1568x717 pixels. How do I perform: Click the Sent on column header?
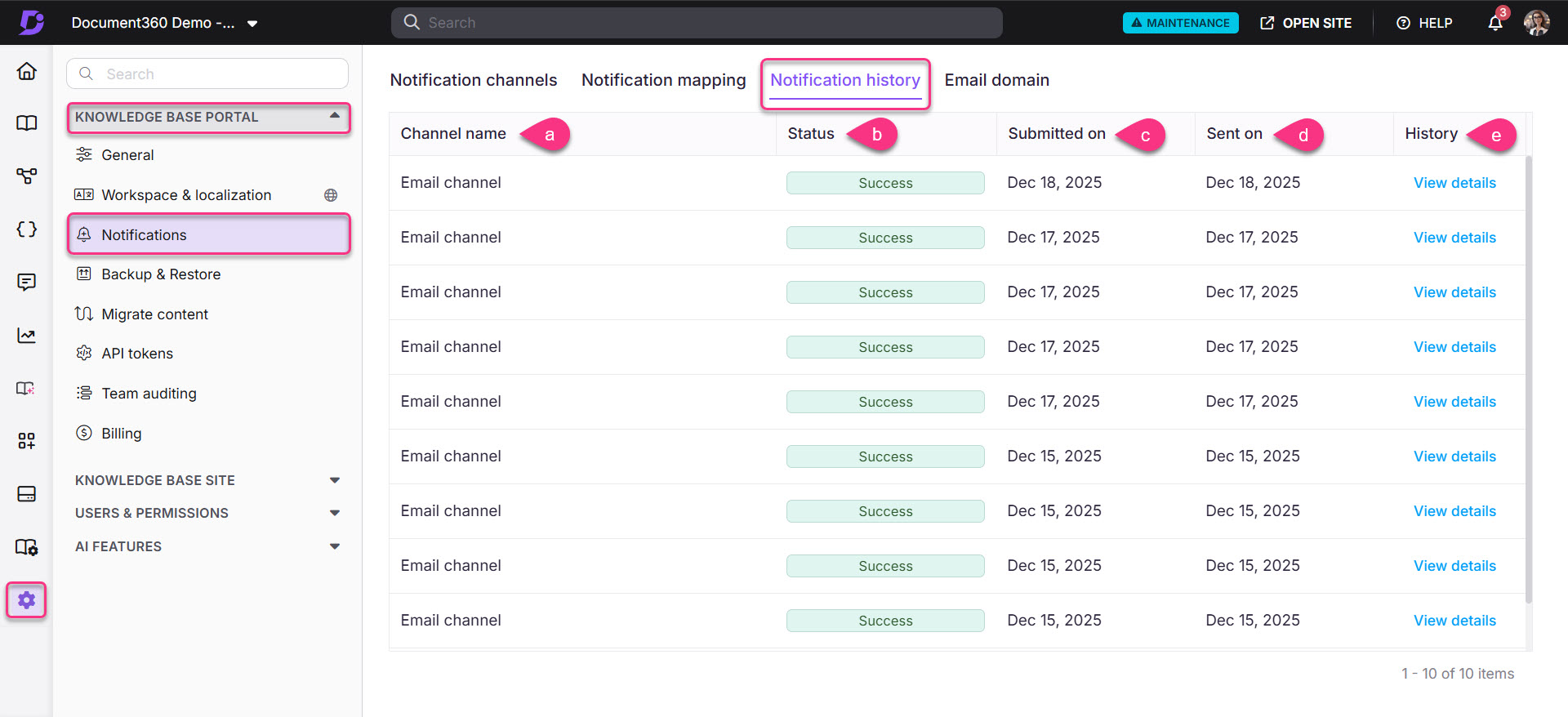coord(1234,134)
